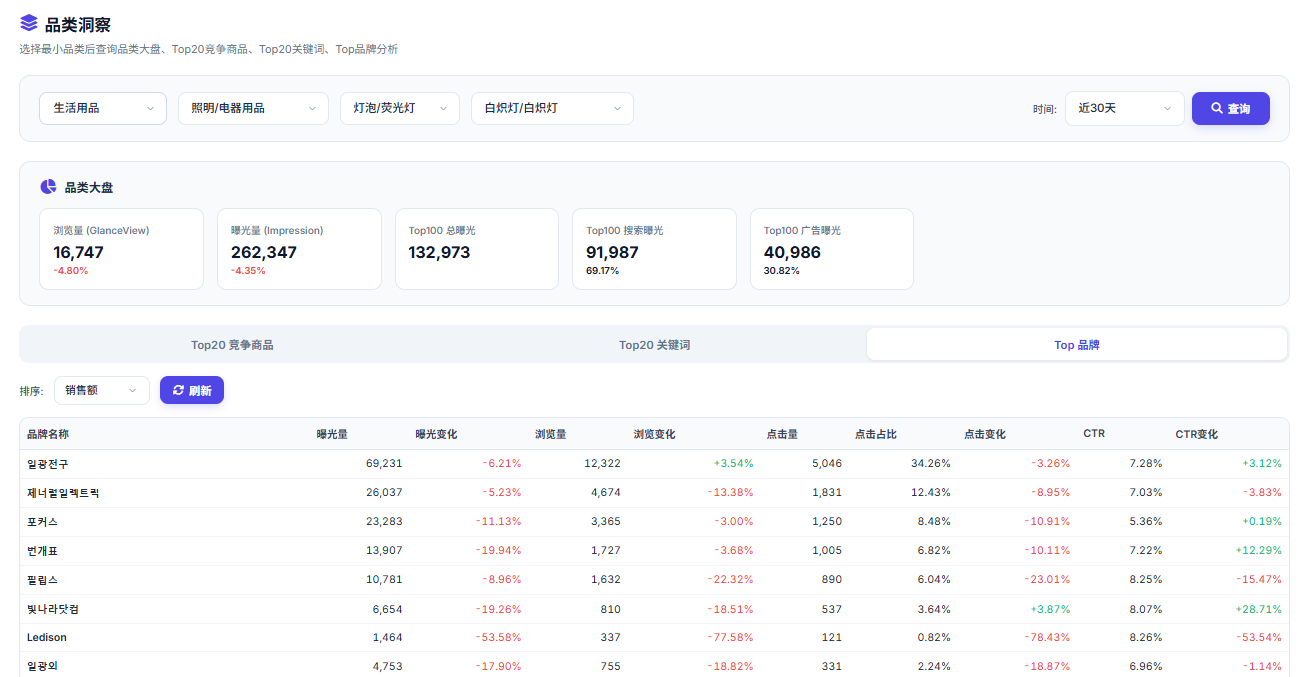1301x677 pixels.
Task: Open the 销售额 sort dropdown
Action: pyautogui.click(x=102, y=390)
